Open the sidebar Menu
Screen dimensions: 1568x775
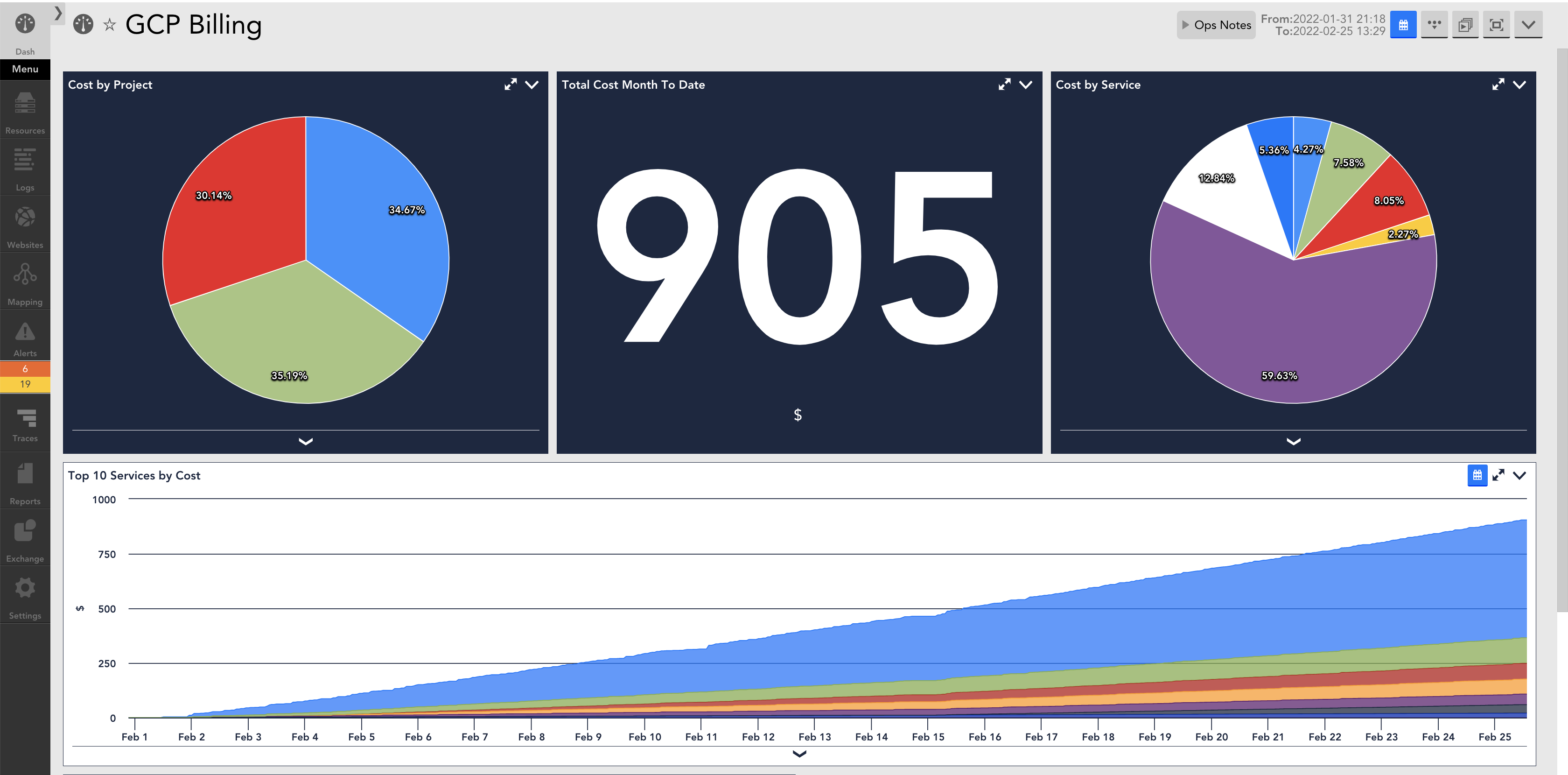tap(25, 69)
